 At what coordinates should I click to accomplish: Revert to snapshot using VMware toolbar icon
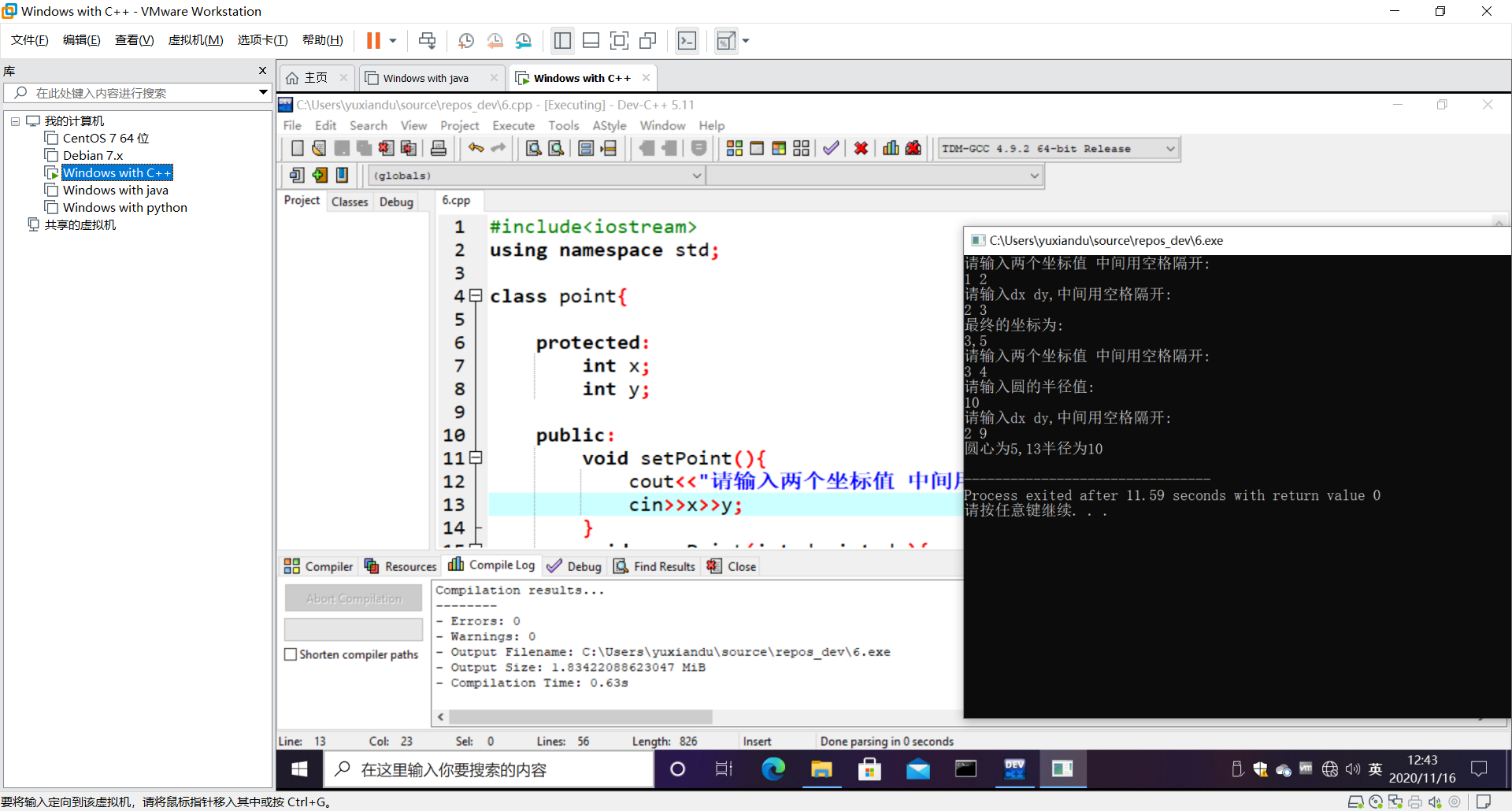coord(495,40)
